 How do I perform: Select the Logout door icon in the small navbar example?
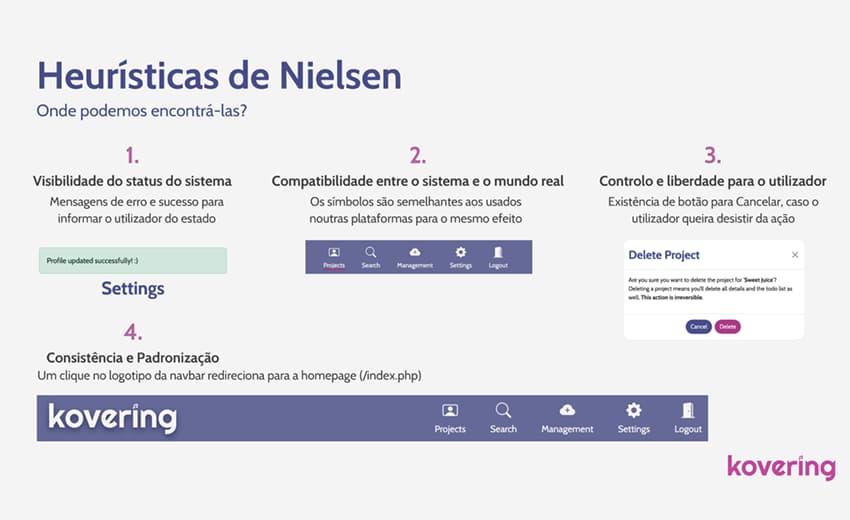(498, 252)
